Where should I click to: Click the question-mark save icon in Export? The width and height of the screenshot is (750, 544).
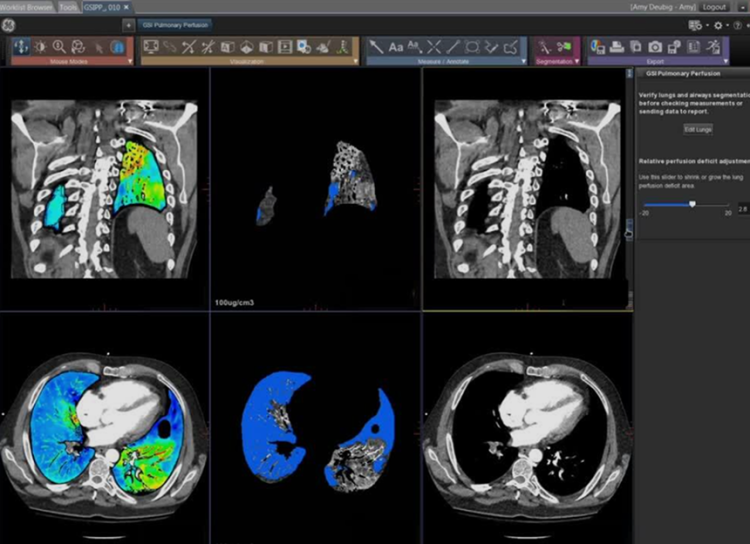674,47
